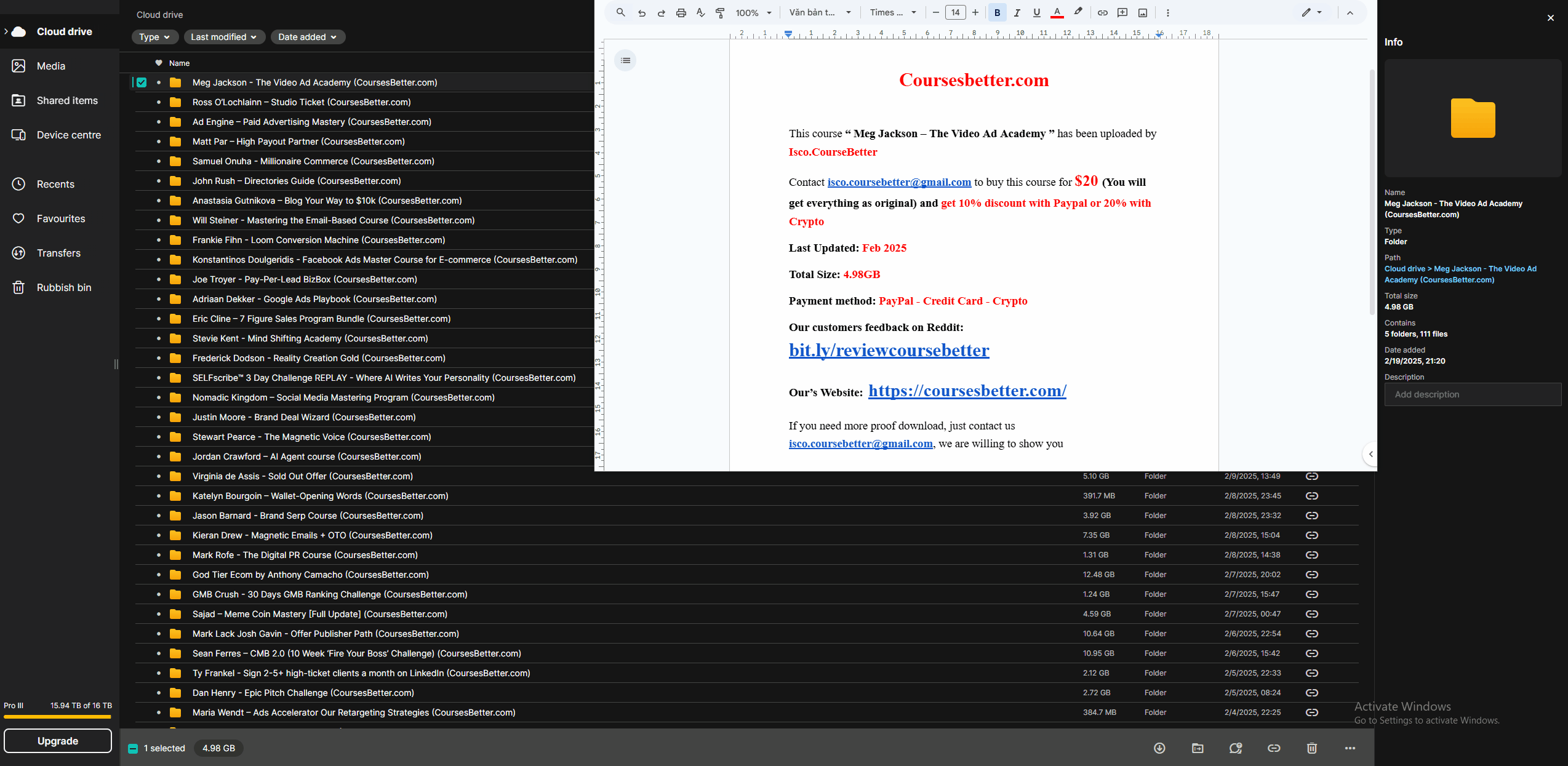Click the Add description field
The image size is (1568, 766).
coord(1473,394)
